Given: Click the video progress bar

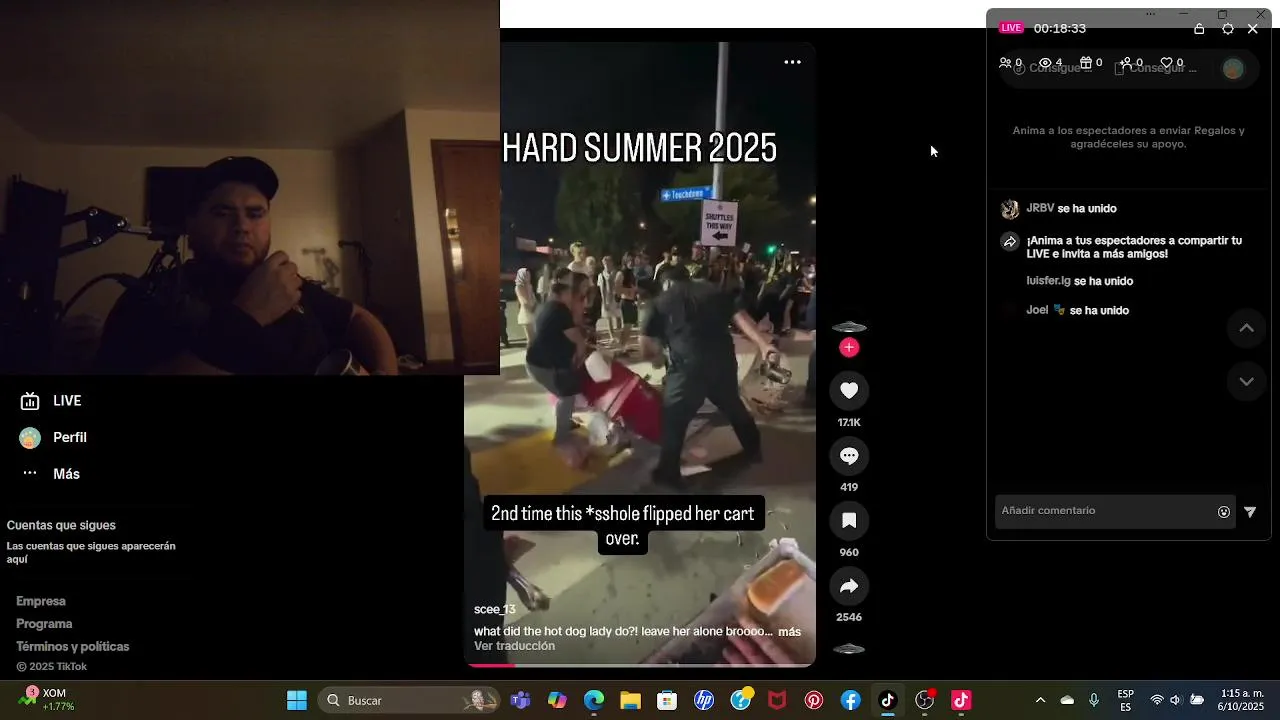Looking at the screenshot, I should (x=640, y=664).
